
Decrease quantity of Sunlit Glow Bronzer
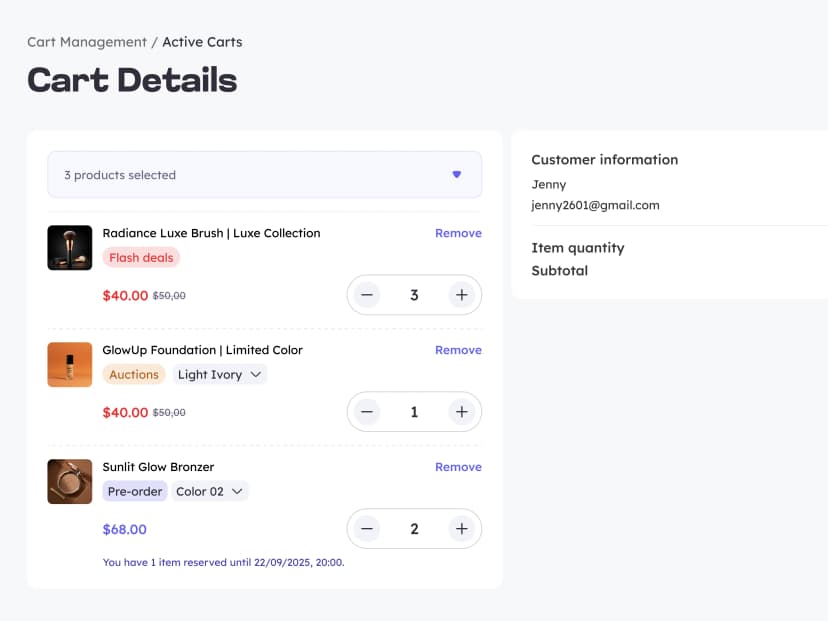pyautogui.click(x=366, y=528)
